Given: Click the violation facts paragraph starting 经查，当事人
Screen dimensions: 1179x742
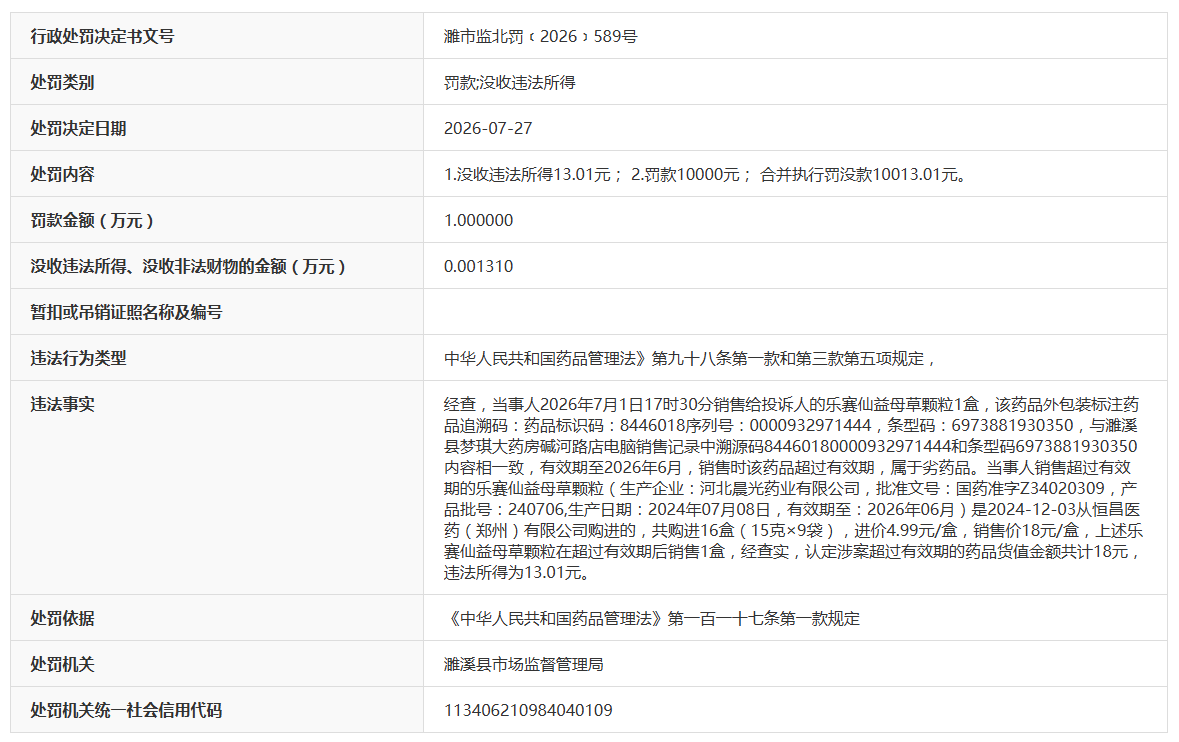Looking at the screenshot, I should coord(793,488).
